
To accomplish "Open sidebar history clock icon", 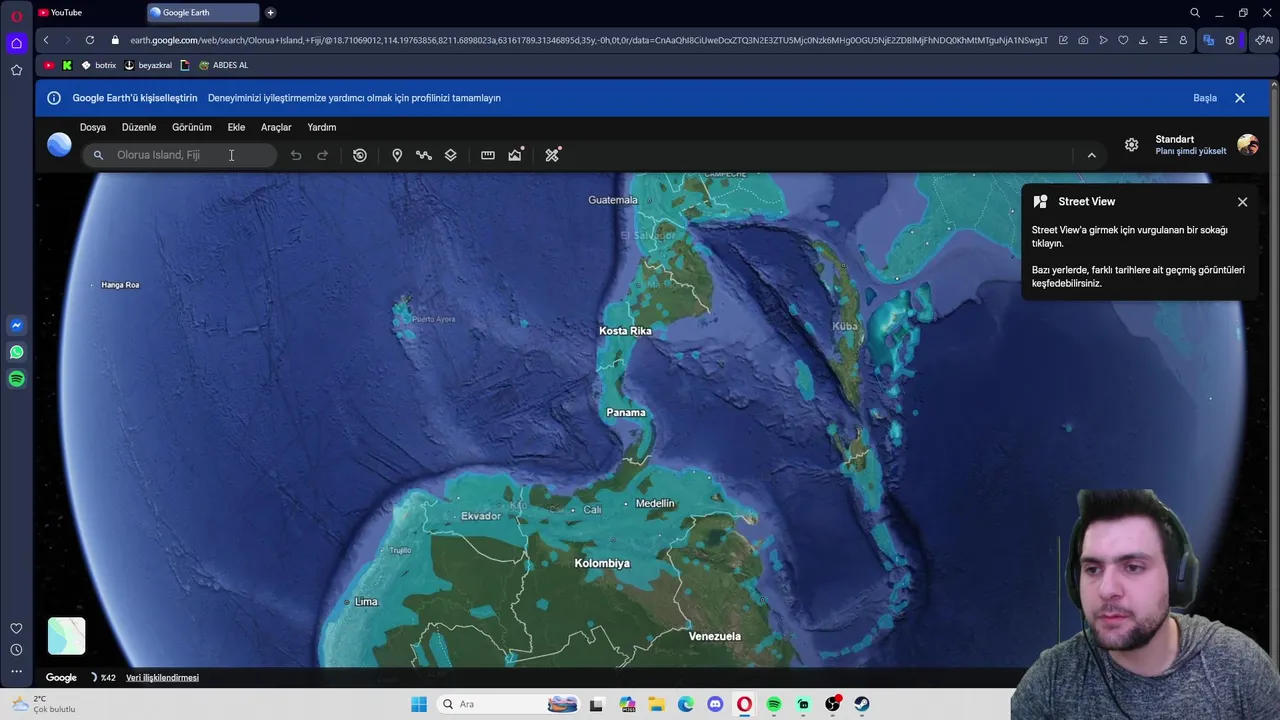I will click(16, 650).
